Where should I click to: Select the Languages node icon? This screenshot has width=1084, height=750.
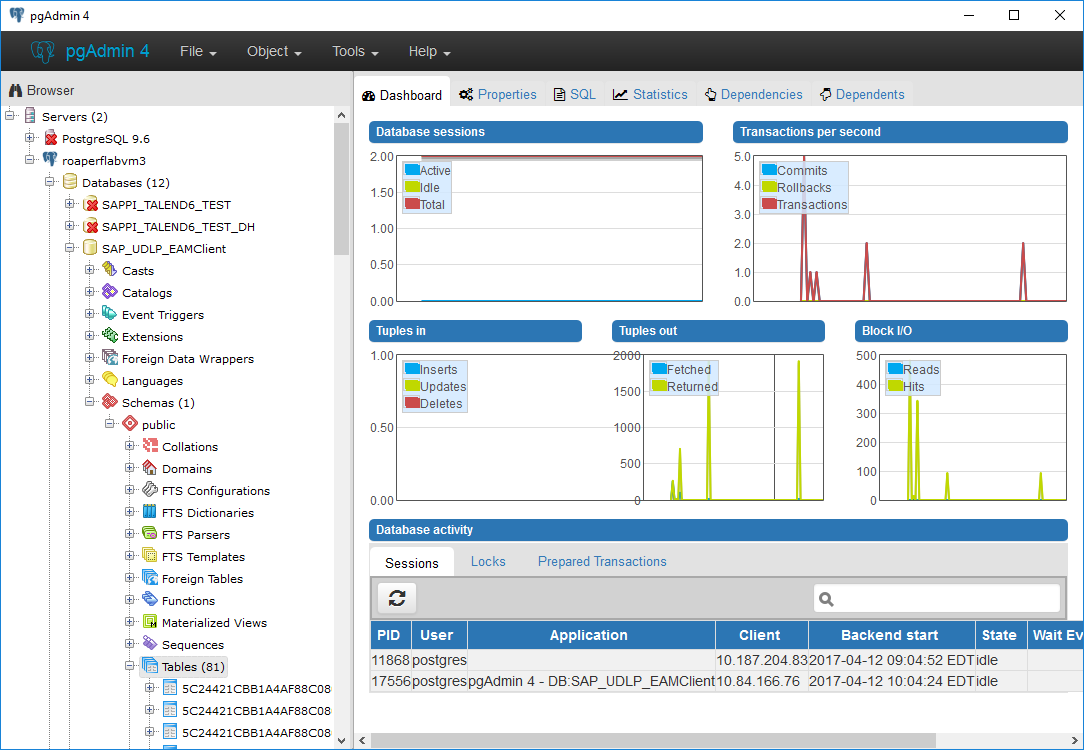(x=110, y=379)
